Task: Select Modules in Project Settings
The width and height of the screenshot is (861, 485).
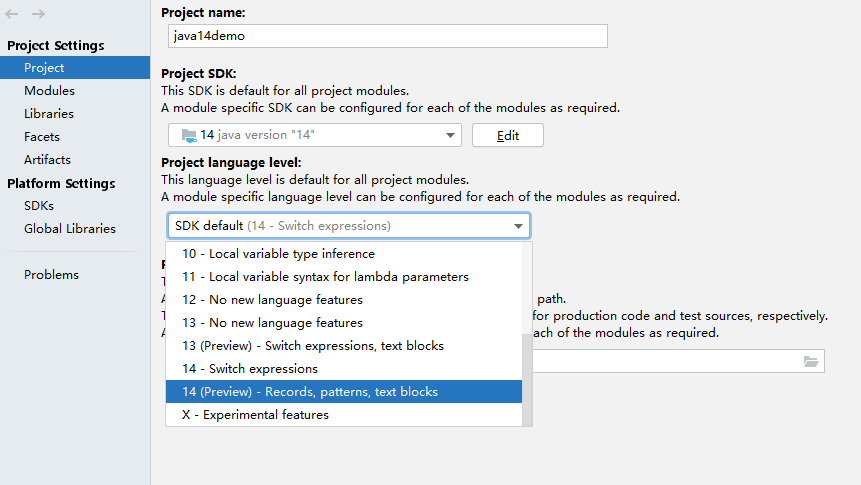Action: 49,91
